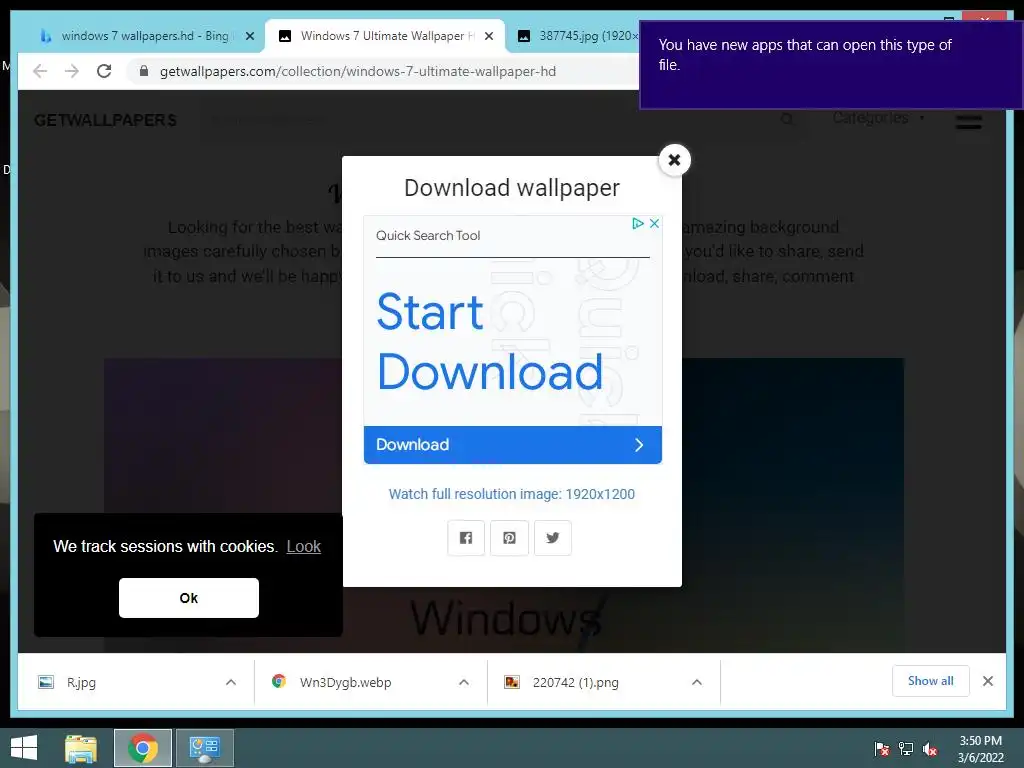1024x768 pixels.
Task: Click the new apps notification banner
Action: (831, 65)
